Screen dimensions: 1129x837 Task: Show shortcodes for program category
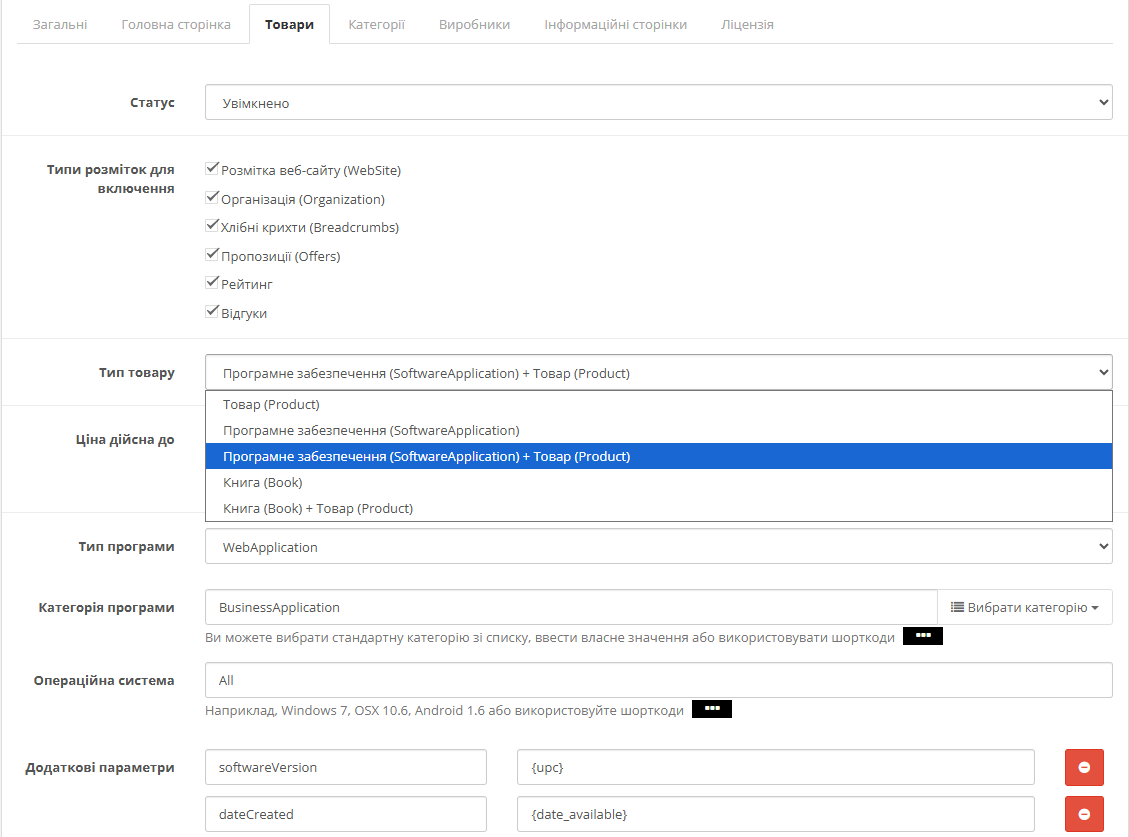coord(922,637)
